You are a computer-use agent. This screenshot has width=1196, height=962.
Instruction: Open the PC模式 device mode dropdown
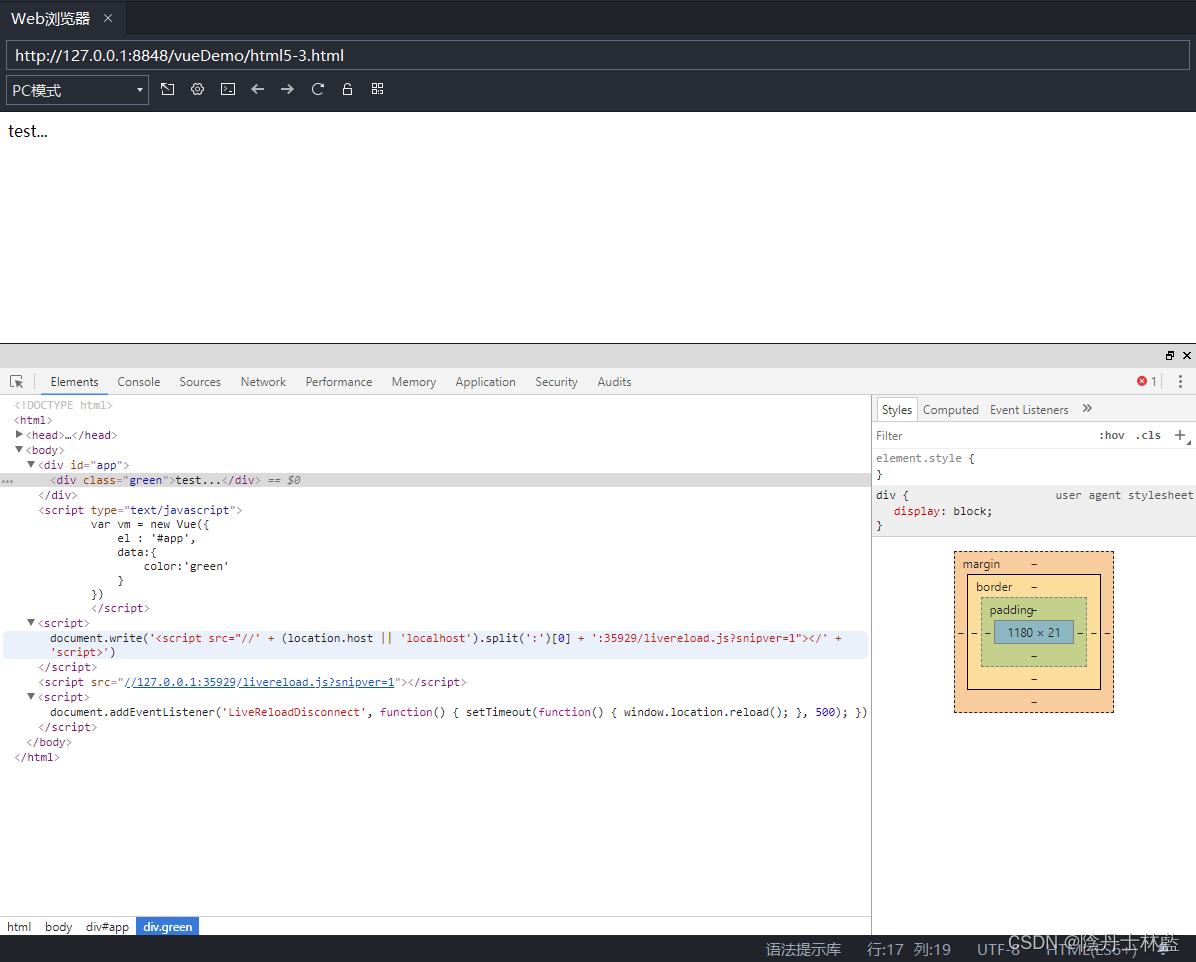[77, 90]
